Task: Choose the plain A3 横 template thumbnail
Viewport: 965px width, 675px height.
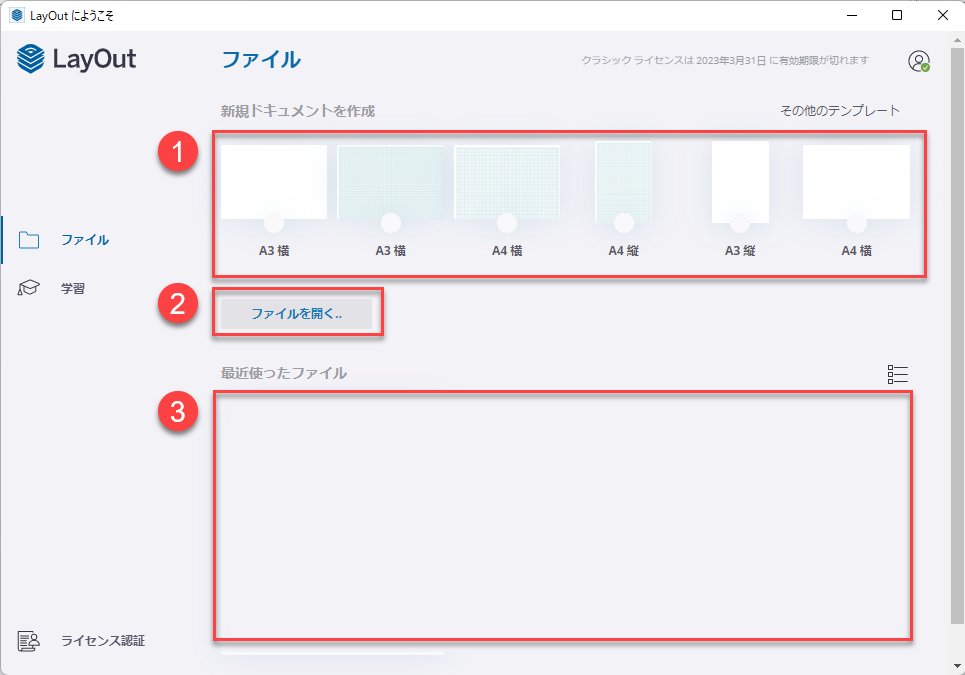Action: coord(274,180)
